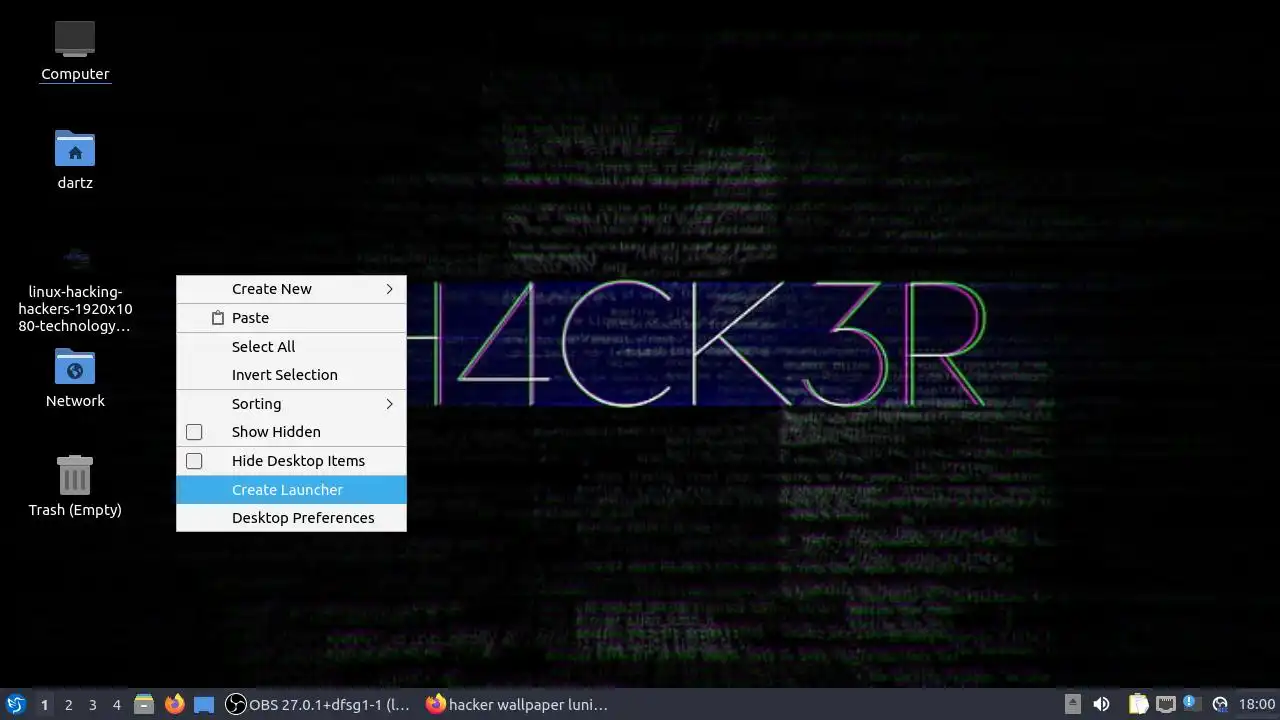
Task: Select the Trash (Empty) icon
Action: pos(75,475)
